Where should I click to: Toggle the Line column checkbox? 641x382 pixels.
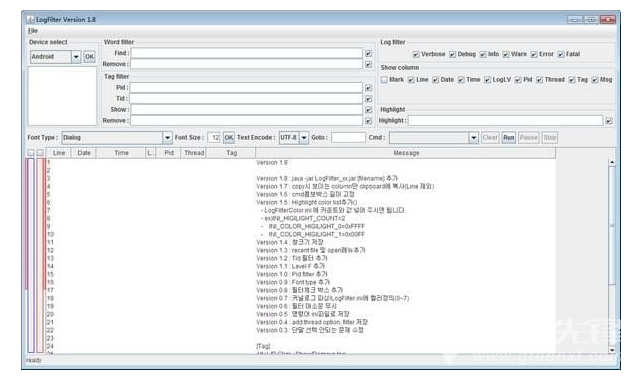point(411,80)
